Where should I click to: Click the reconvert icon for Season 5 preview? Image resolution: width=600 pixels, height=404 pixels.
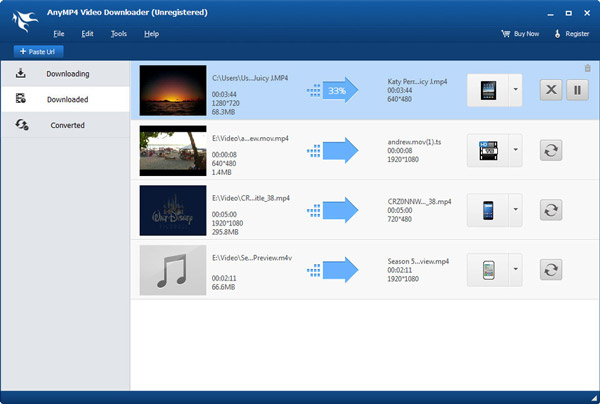click(x=551, y=270)
